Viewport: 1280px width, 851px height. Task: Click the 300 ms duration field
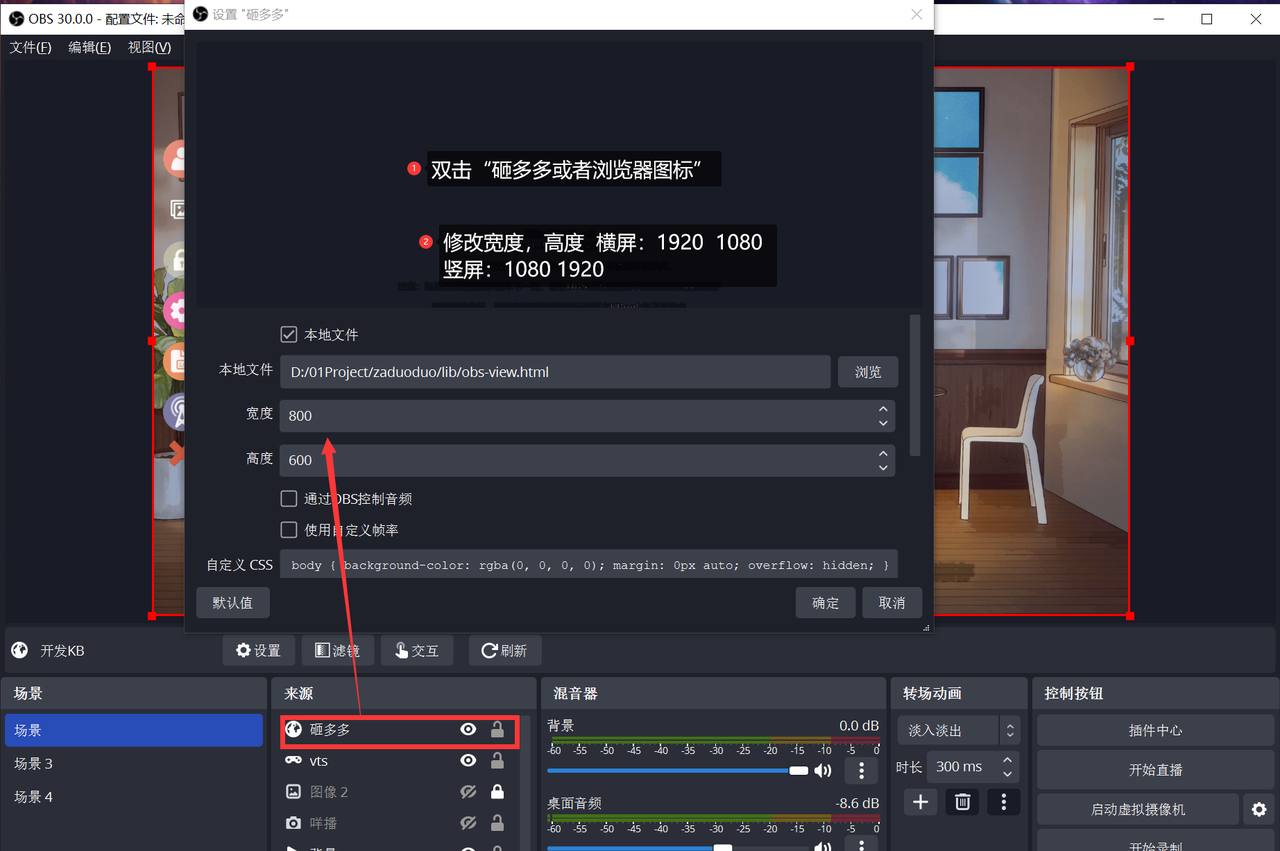[x=961, y=767]
